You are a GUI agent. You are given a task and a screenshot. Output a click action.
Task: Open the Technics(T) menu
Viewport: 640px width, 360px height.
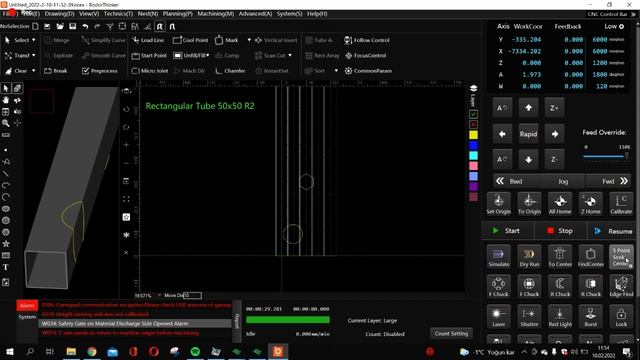(118, 14)
